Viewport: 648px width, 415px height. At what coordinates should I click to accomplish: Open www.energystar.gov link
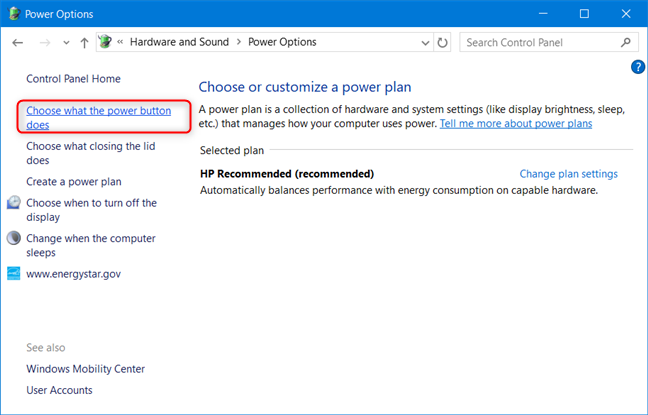(x=74, y=274)
